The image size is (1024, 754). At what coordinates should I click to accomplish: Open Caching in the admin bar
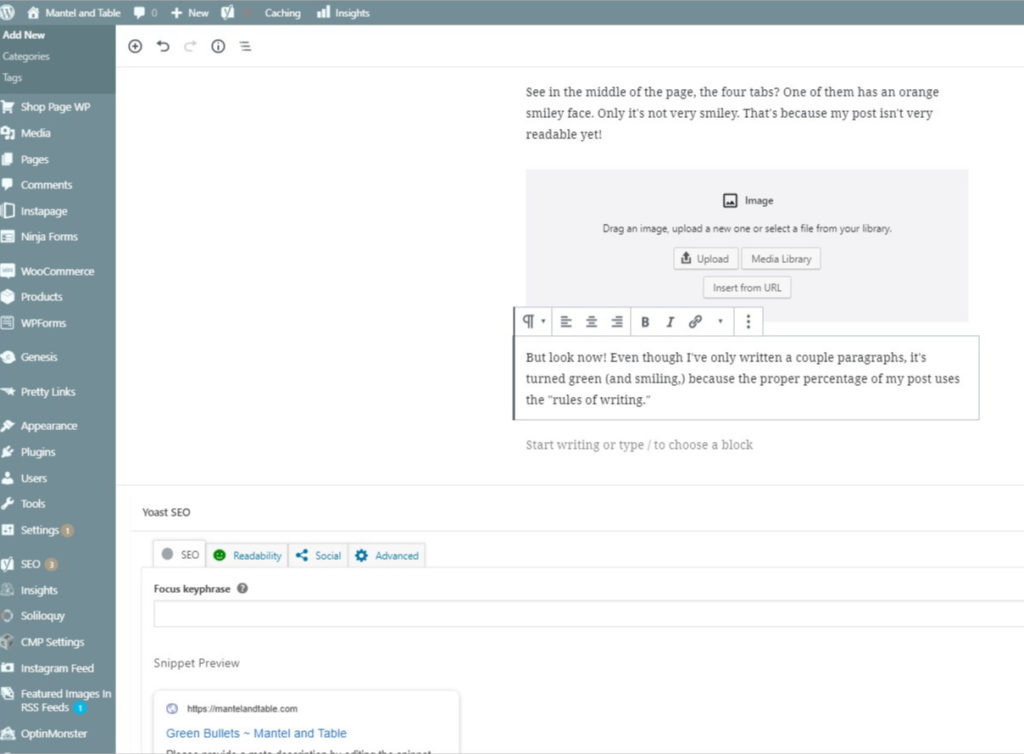(282, 12)
